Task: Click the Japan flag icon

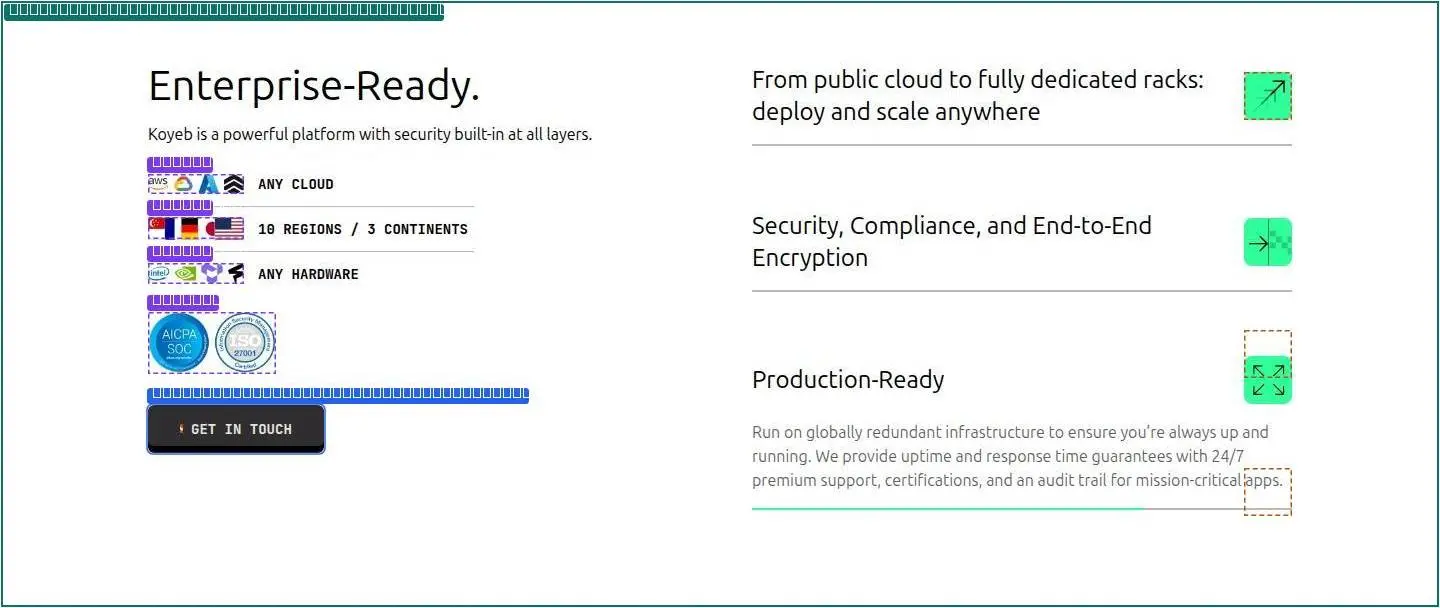Action: pos(210,228)
